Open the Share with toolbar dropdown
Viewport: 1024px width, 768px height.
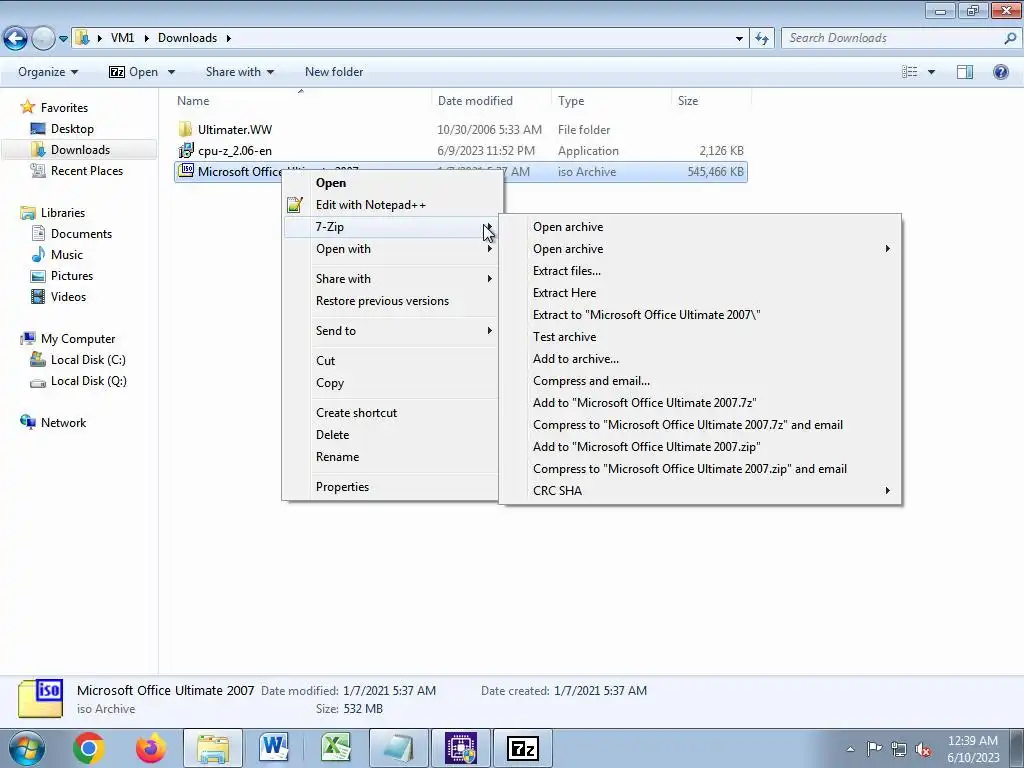[240, 72]
